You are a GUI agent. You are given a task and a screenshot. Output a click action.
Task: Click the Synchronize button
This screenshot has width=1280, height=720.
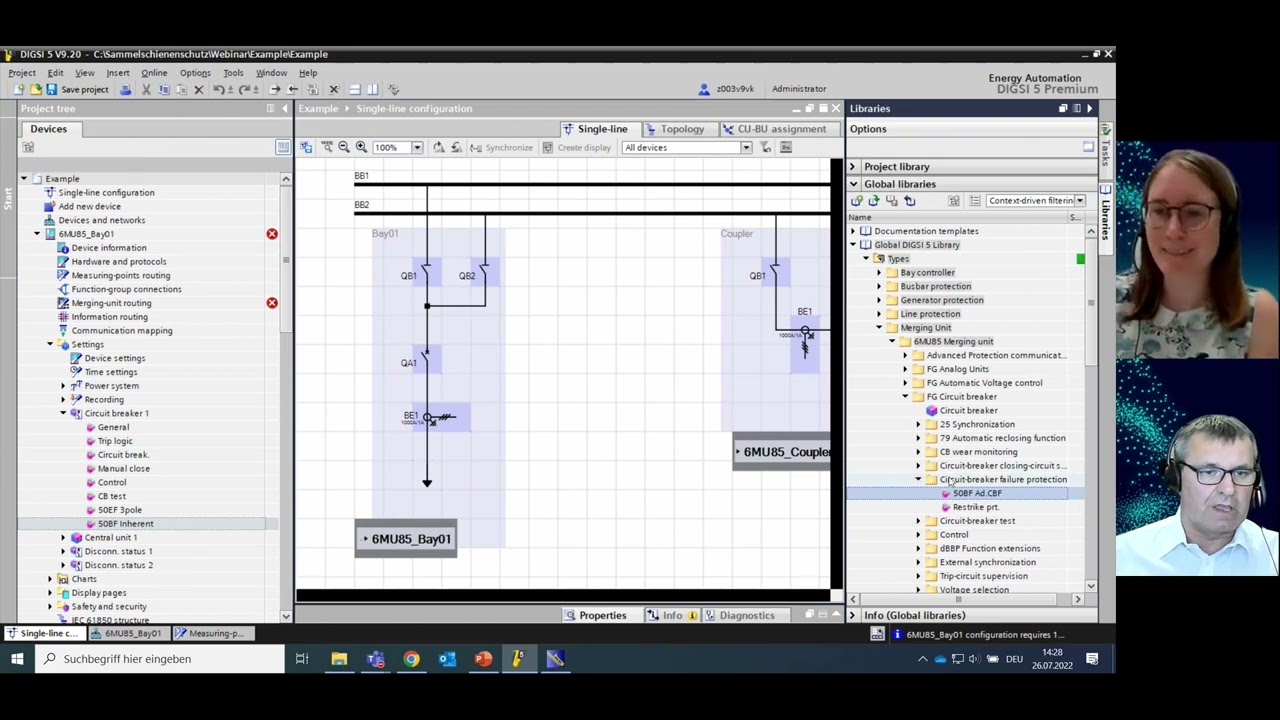pyautogui.click(x=501, y=148)
